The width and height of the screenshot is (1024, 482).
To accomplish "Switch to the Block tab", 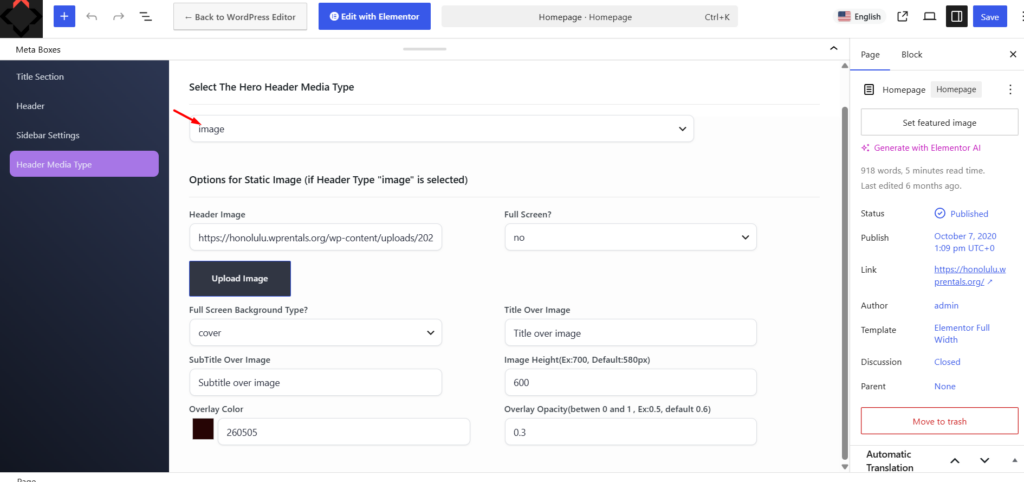I will tap(912, 54).
